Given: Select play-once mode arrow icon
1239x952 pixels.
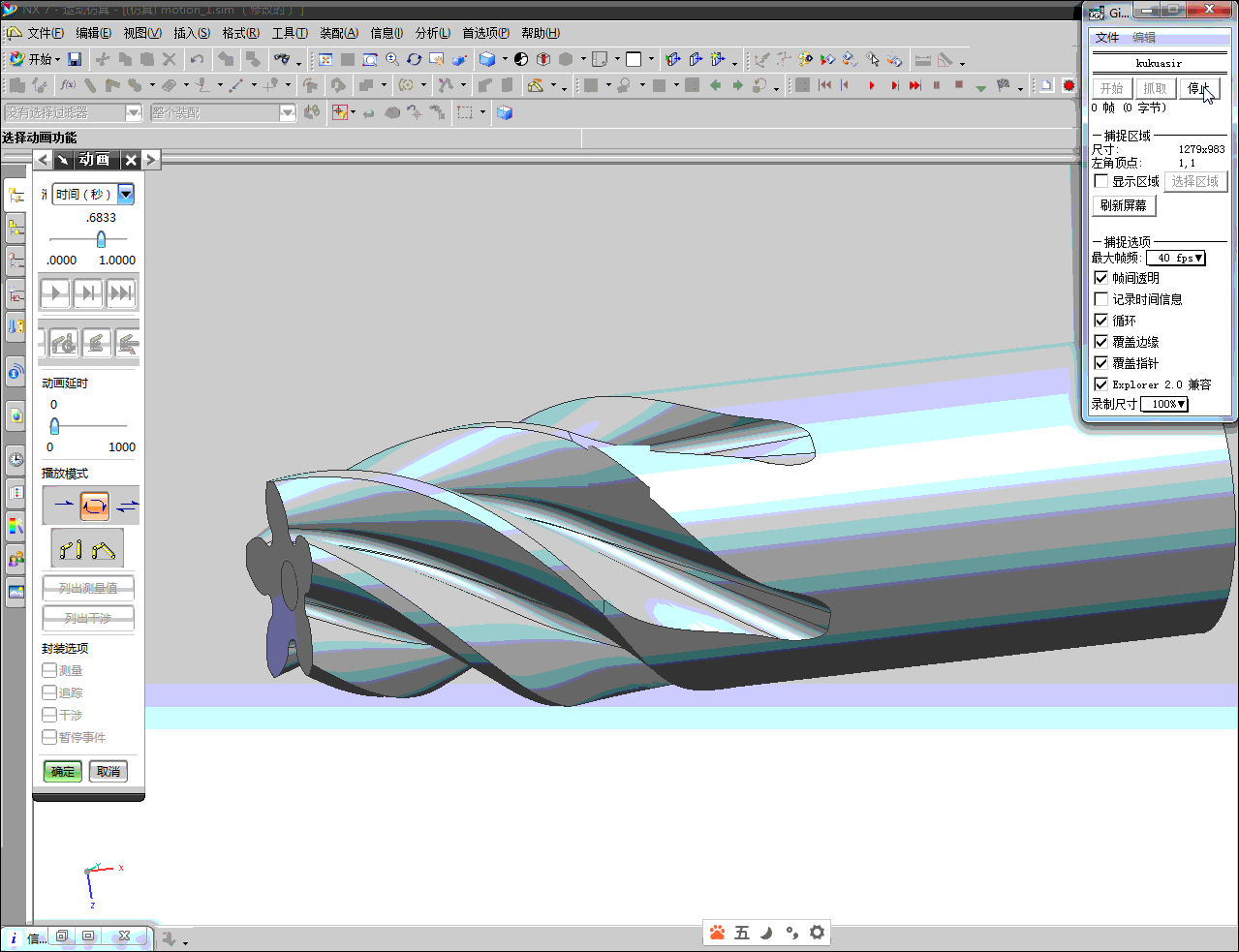Looking at the screenshot, I should click(63, 505).
